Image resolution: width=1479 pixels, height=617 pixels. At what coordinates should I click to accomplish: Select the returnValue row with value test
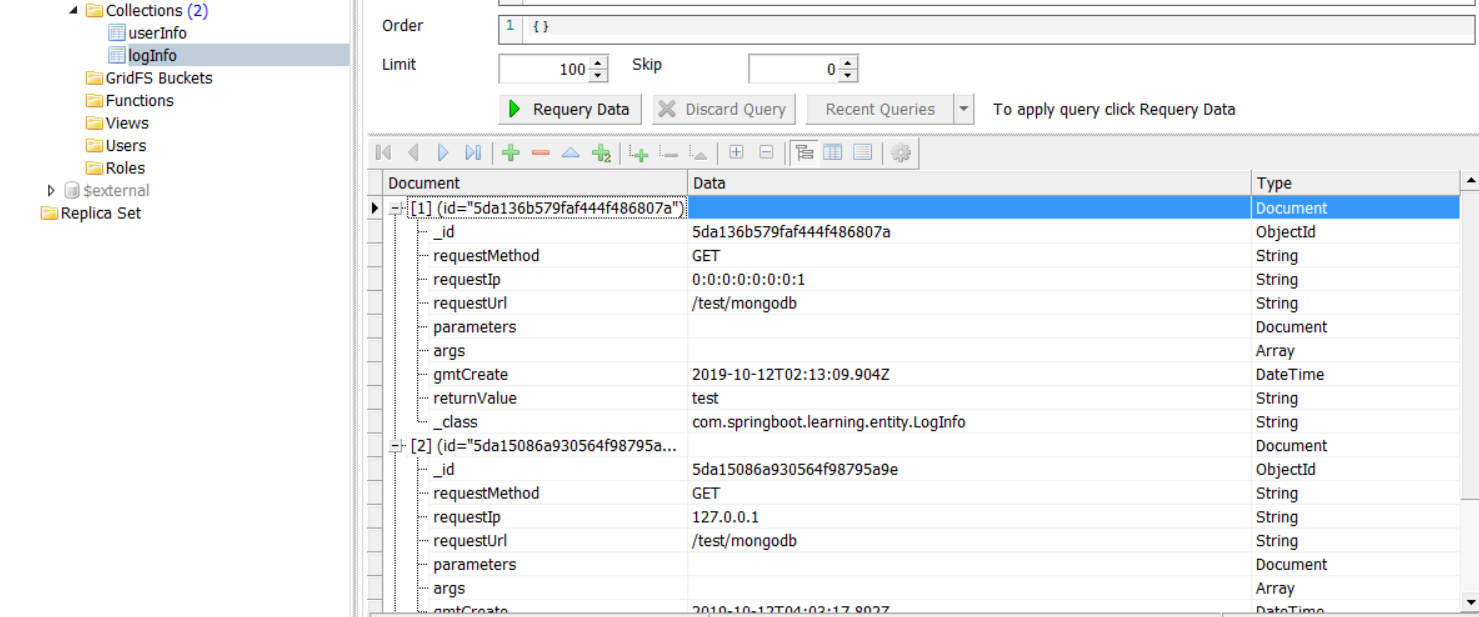click(921, 398)
